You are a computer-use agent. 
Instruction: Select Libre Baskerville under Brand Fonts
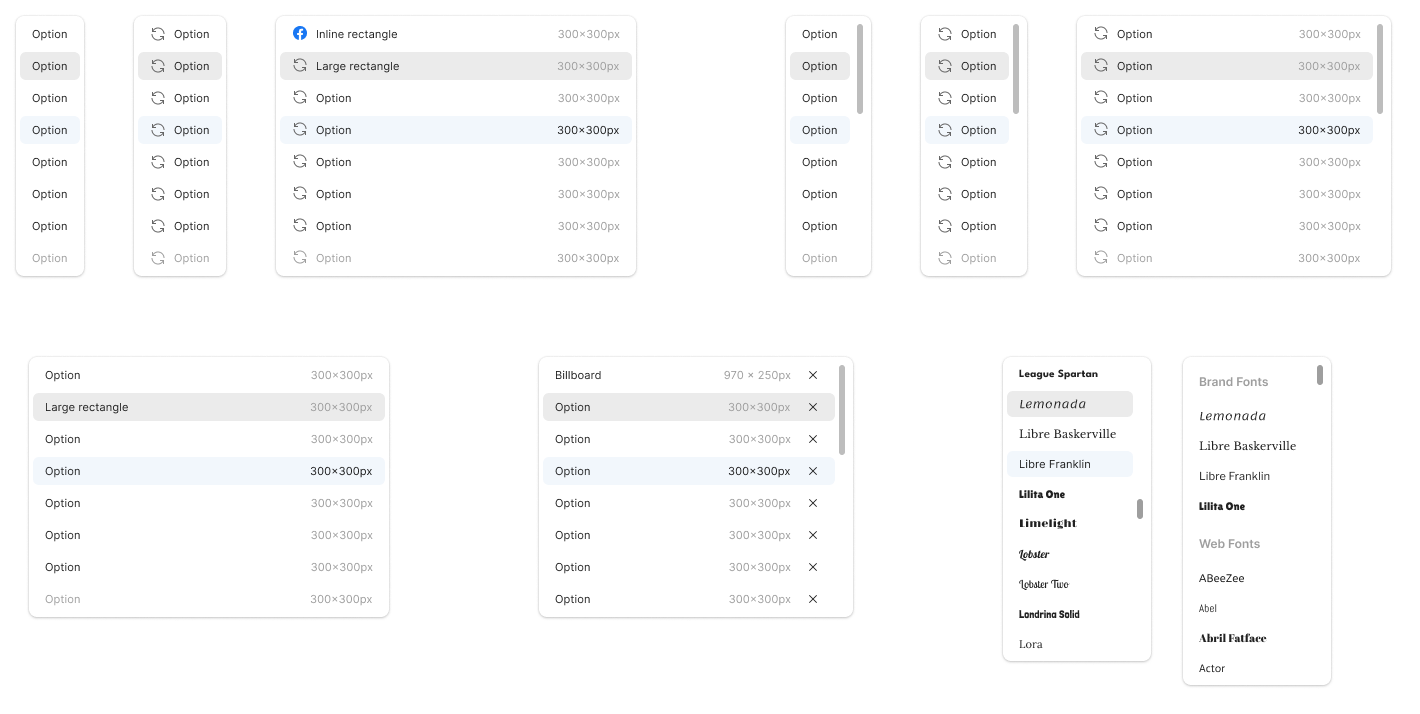[1247, 446]
